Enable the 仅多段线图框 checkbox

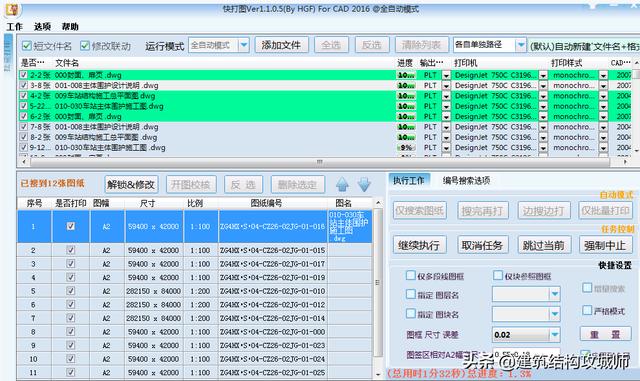pyautogui.click(x=411, y=275)
